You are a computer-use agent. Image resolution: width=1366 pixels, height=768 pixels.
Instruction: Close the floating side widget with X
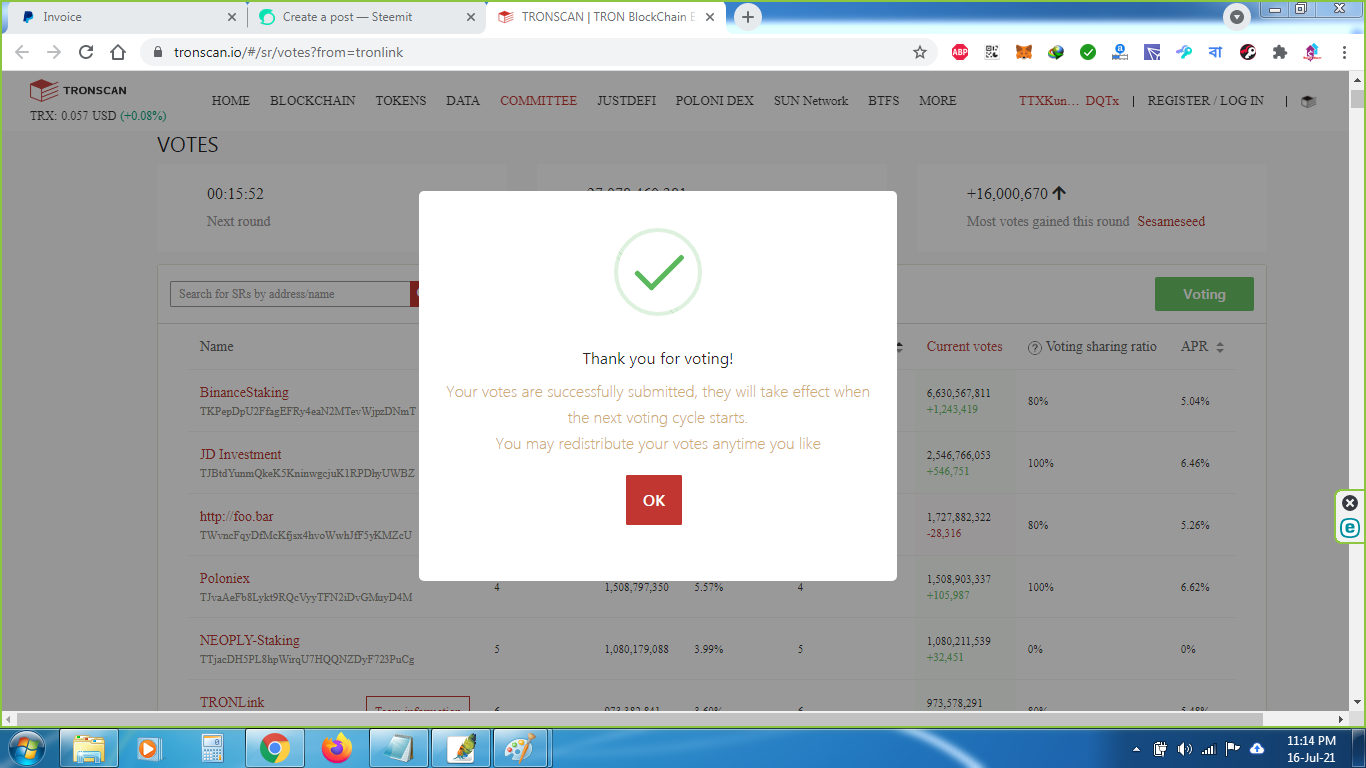tap(1350, 503)
